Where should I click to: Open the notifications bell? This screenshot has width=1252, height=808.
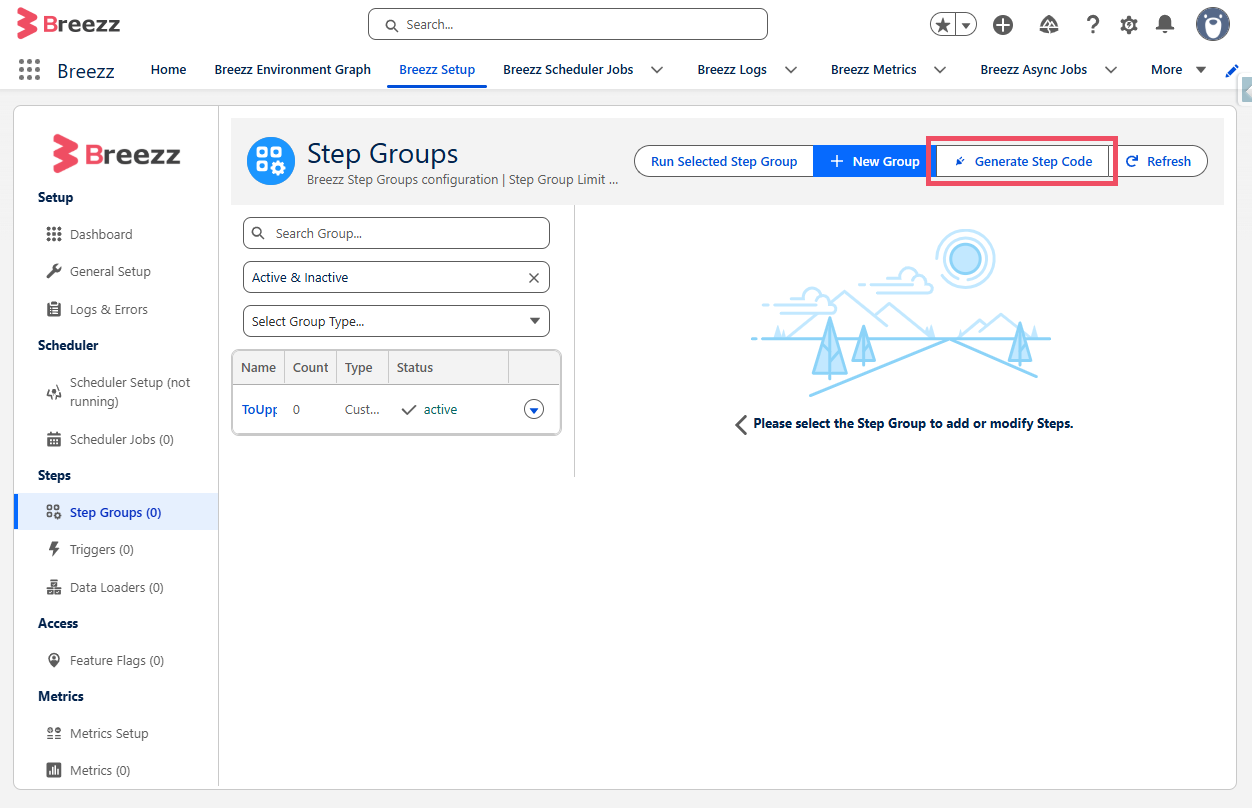(x=1165, y=25)
